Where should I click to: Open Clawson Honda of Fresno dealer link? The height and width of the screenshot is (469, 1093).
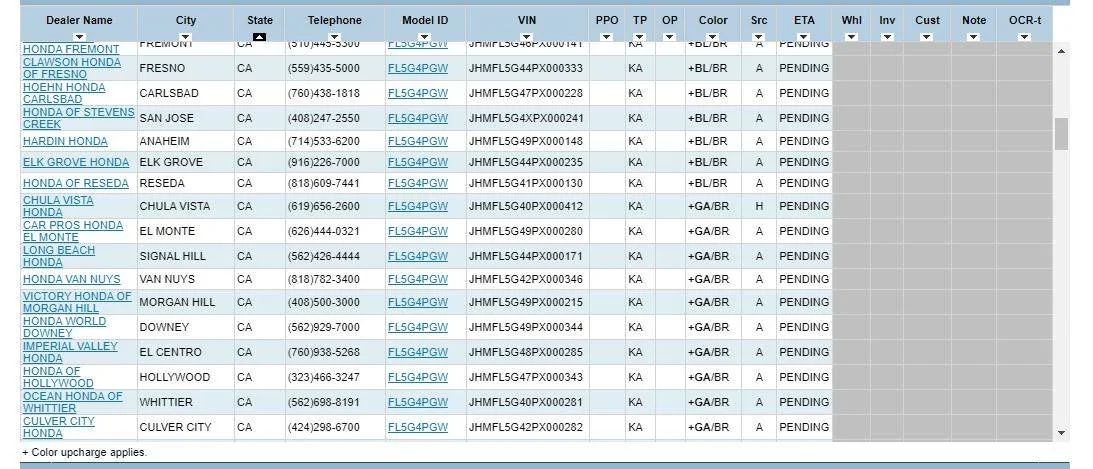coord(72,68)
